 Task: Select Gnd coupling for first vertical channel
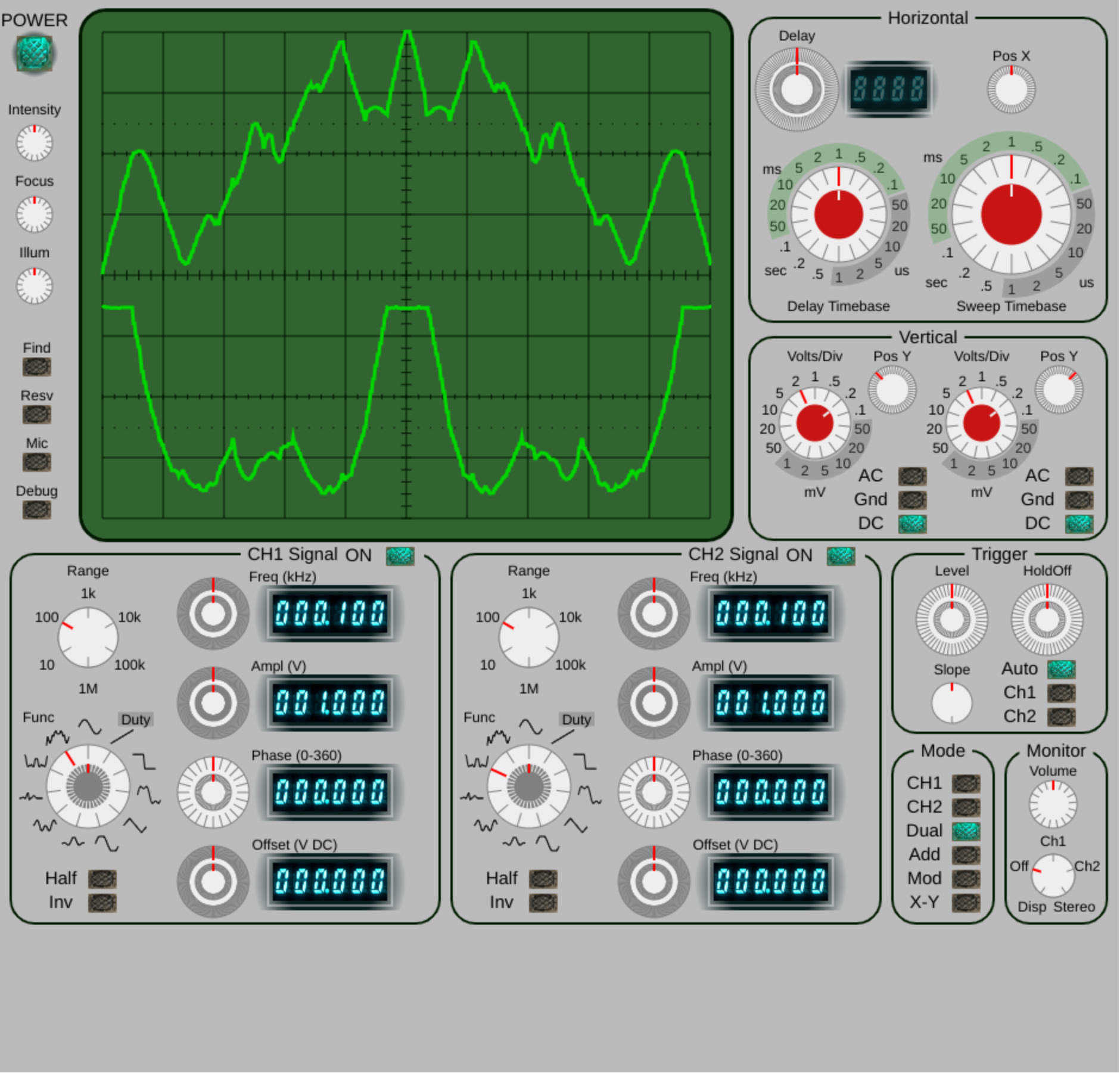point(913,500)
